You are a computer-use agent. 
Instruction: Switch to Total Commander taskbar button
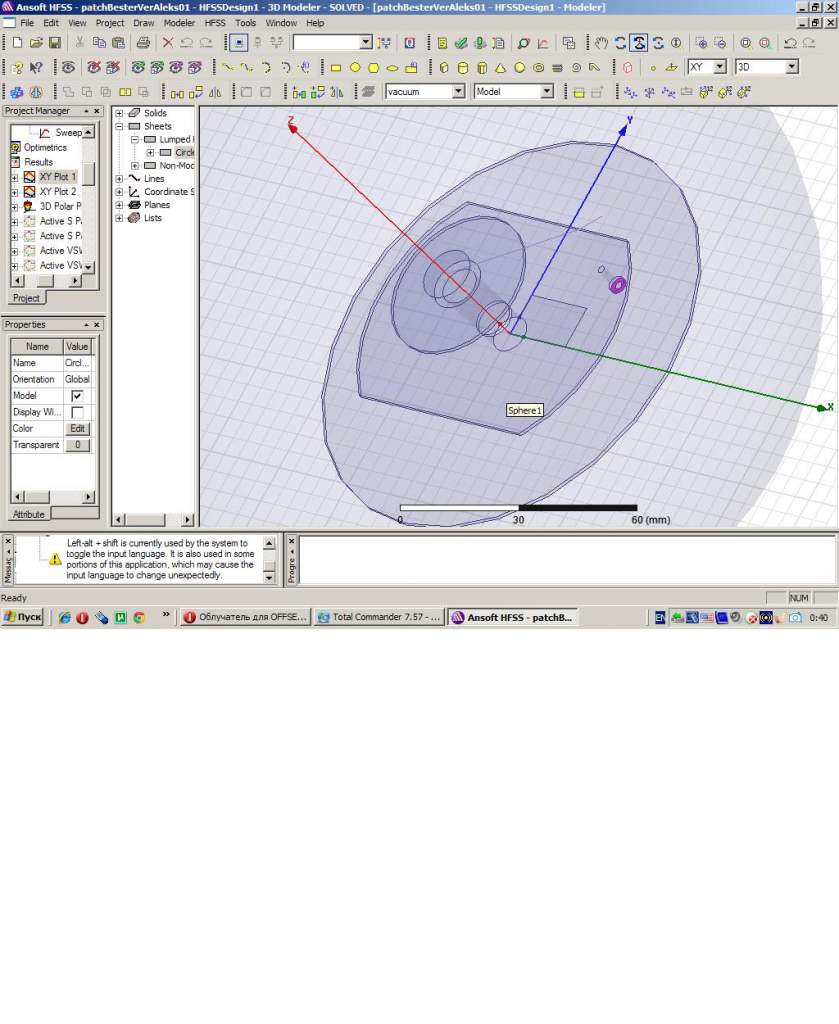click(x=379, y=617)
